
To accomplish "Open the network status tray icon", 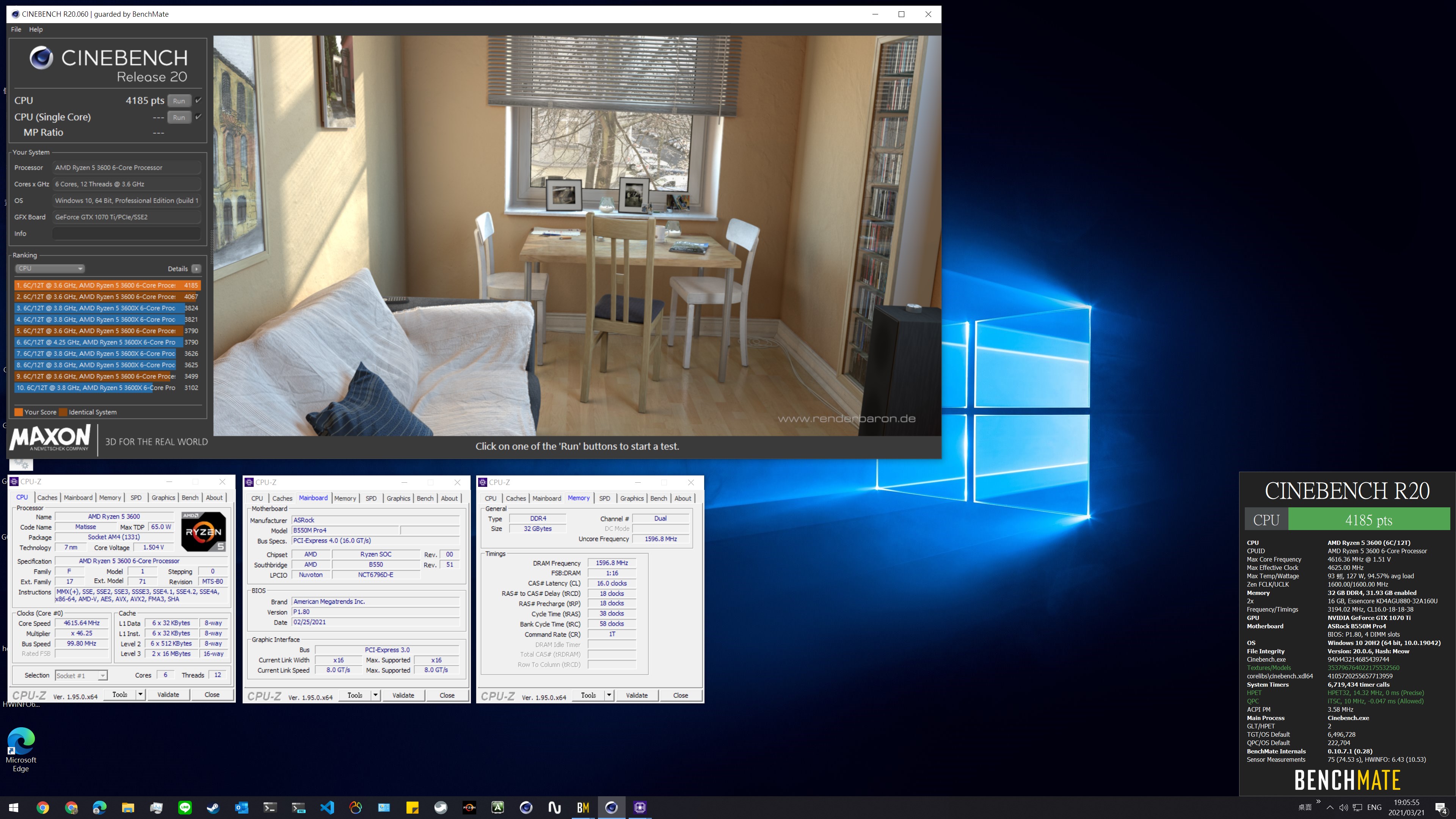I will tap(1357, 808).
